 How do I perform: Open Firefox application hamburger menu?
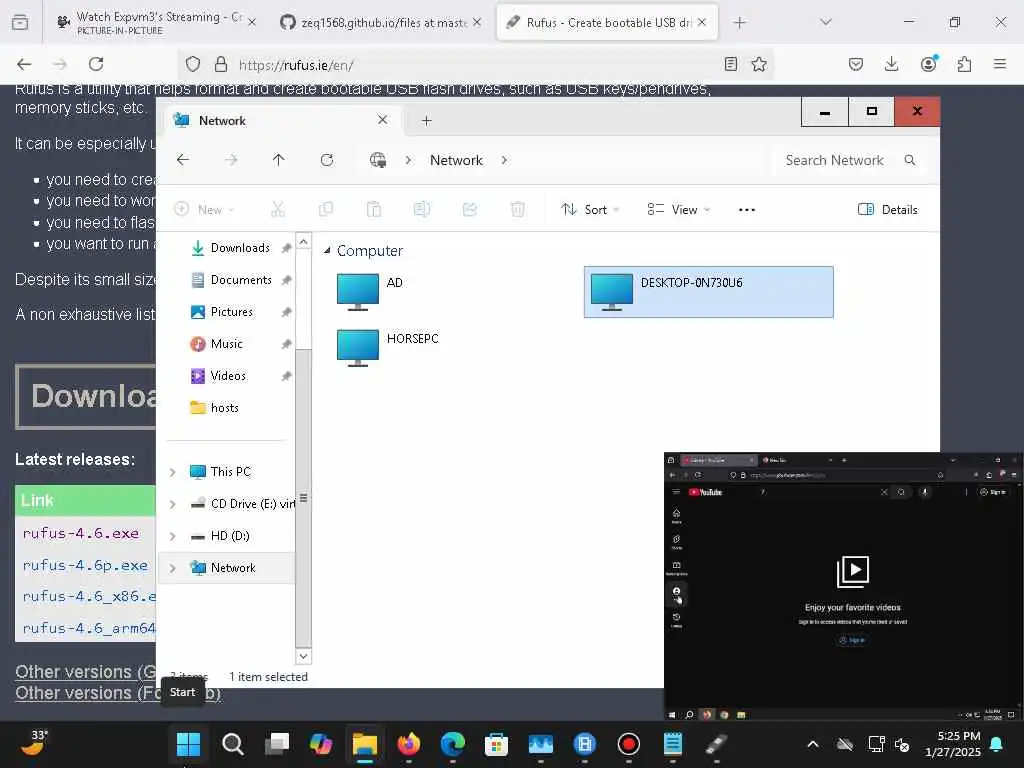[x=1000, y=64]
